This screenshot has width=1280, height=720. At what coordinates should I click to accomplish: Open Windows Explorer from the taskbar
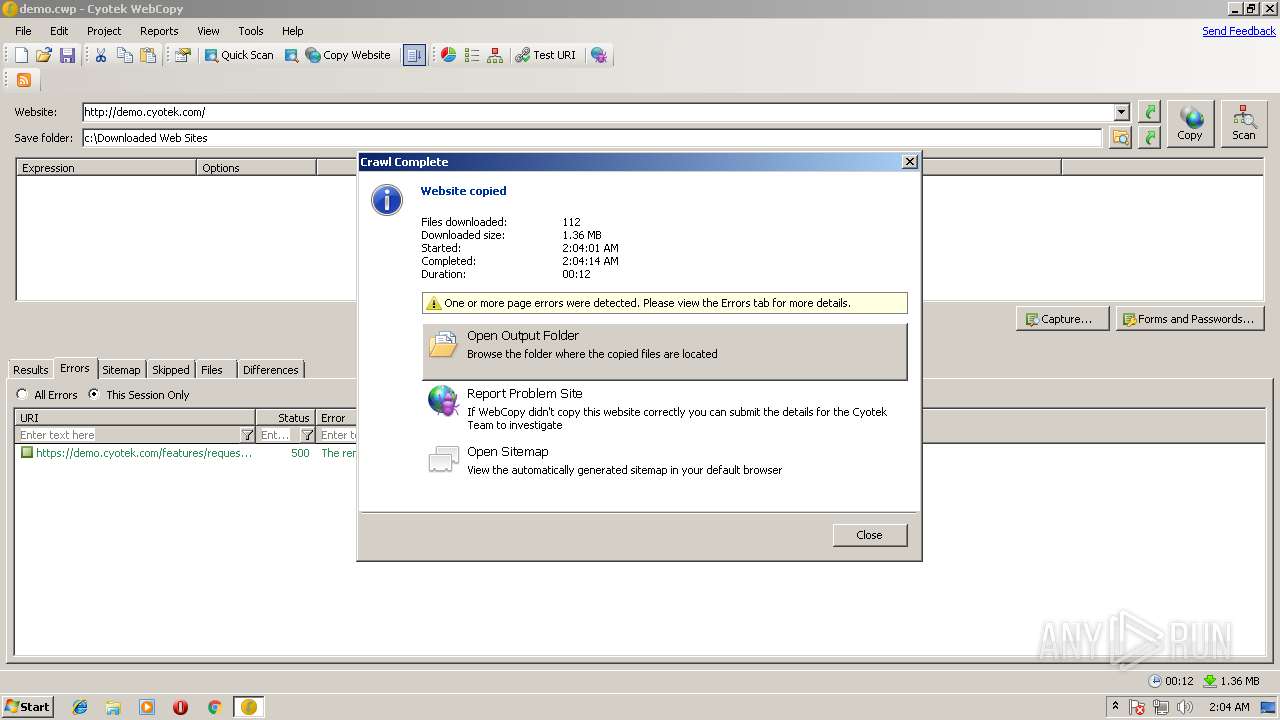(x=113, y=707)
